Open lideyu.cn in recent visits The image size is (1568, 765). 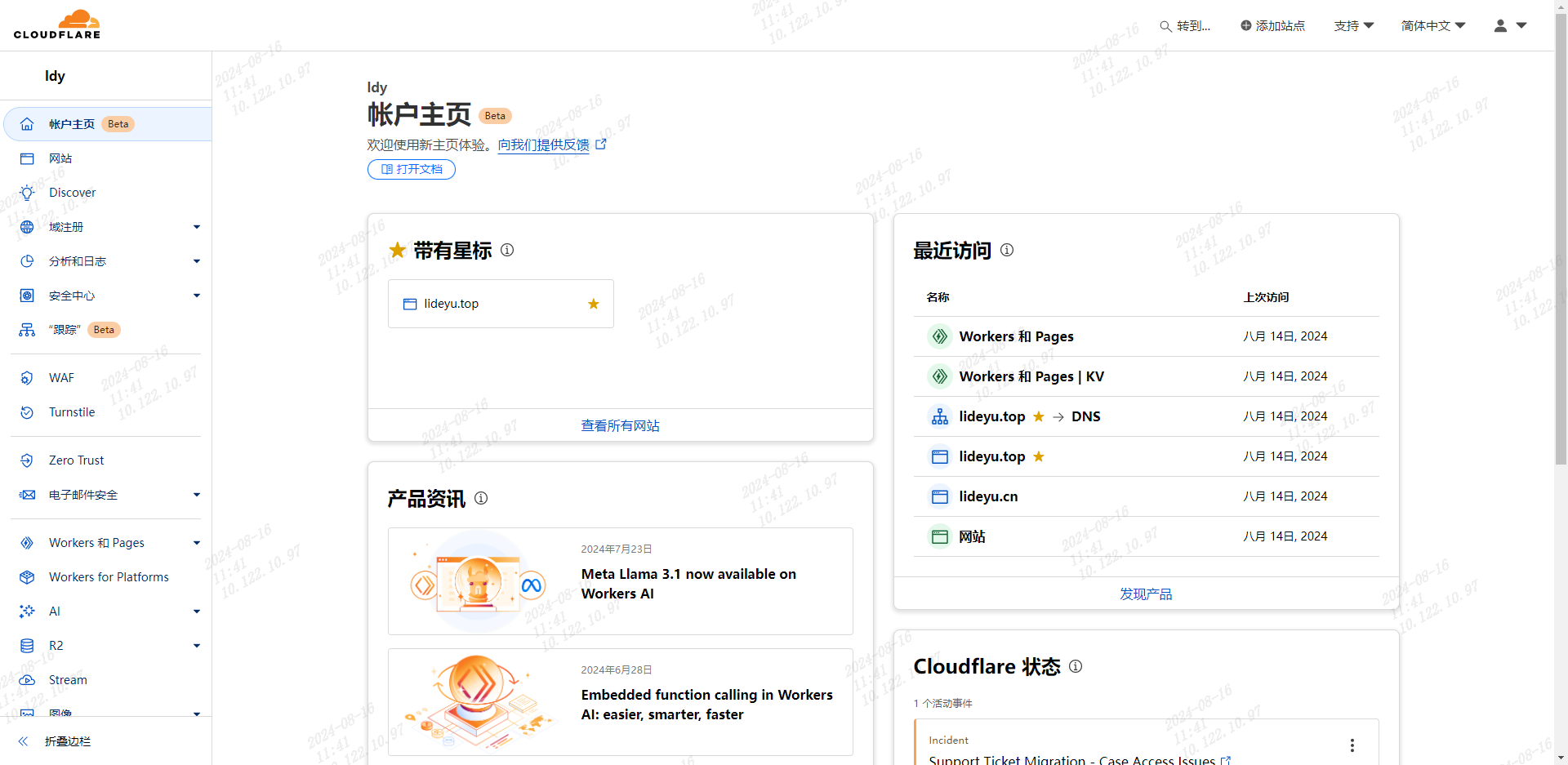(1146, 496)
